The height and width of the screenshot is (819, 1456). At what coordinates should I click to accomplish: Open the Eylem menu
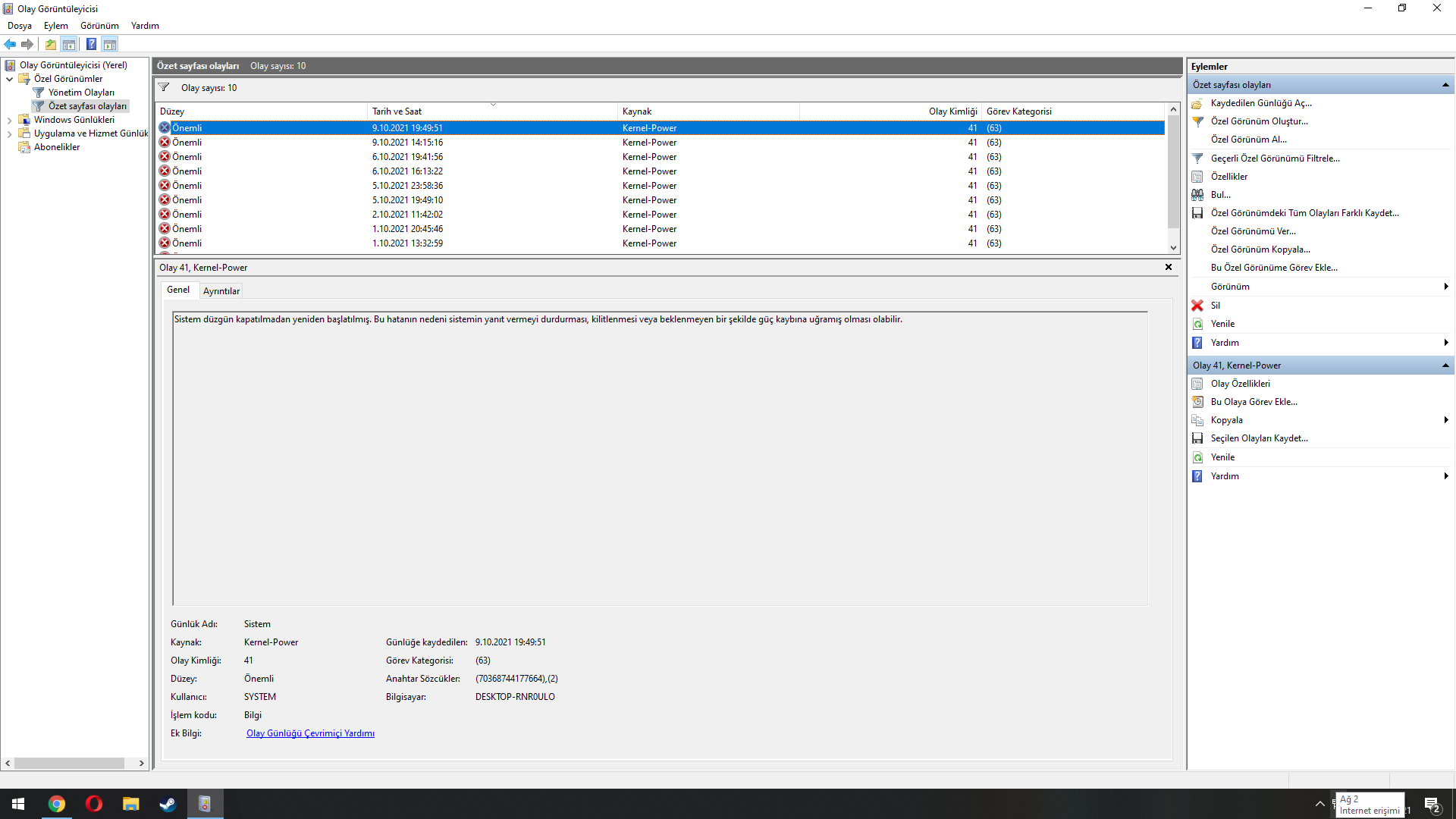pyautogui.click(x=55, y=26)
